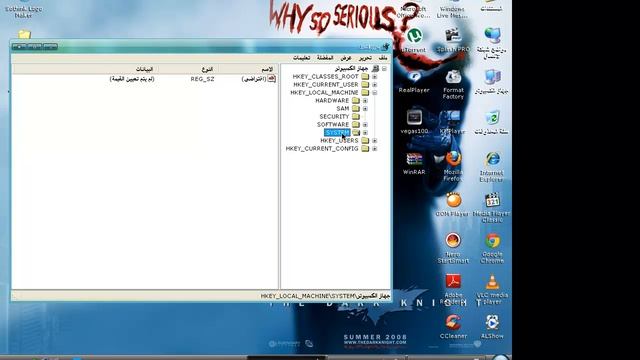Open network places desktop icon

(492, 44)
